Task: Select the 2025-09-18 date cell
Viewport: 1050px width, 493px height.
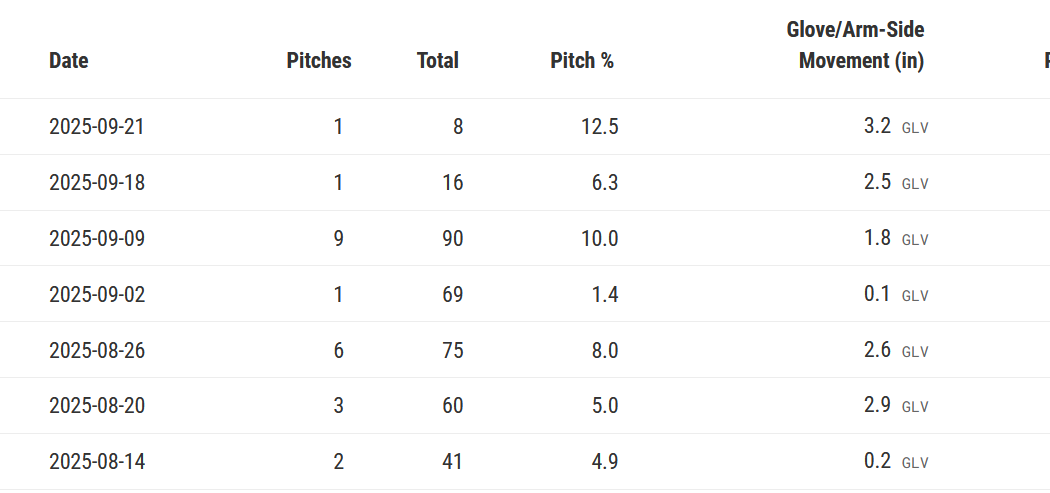Action: tap(104, 183)
